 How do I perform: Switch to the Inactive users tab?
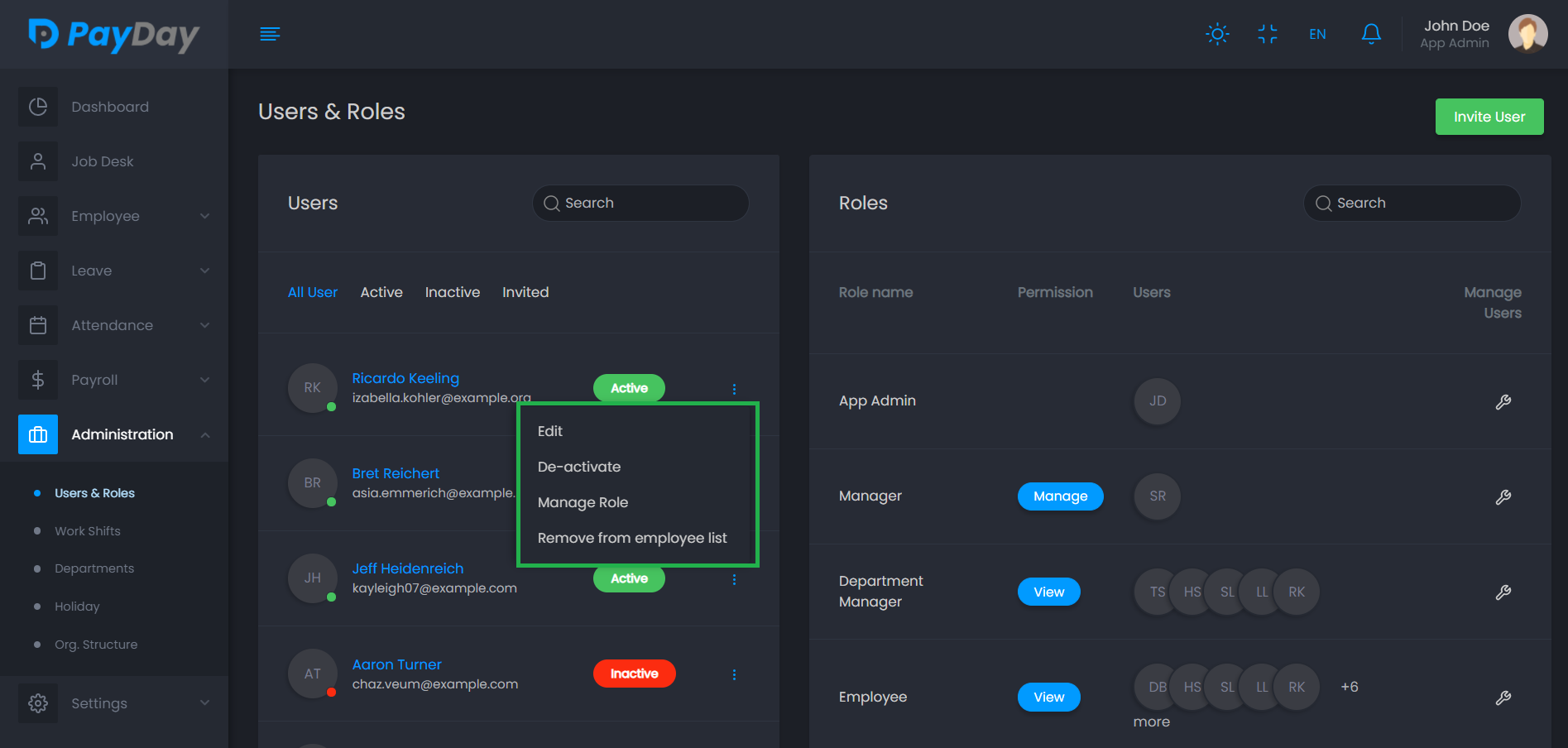[x=452, y=292]
